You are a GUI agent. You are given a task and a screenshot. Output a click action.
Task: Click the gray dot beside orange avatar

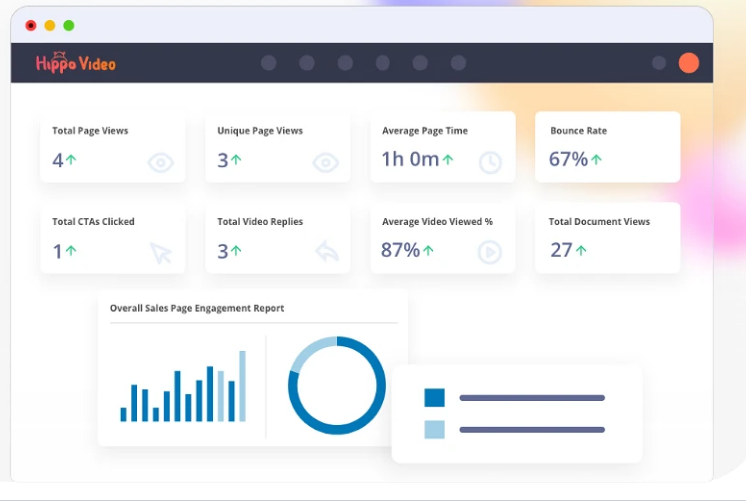[659, 63]
